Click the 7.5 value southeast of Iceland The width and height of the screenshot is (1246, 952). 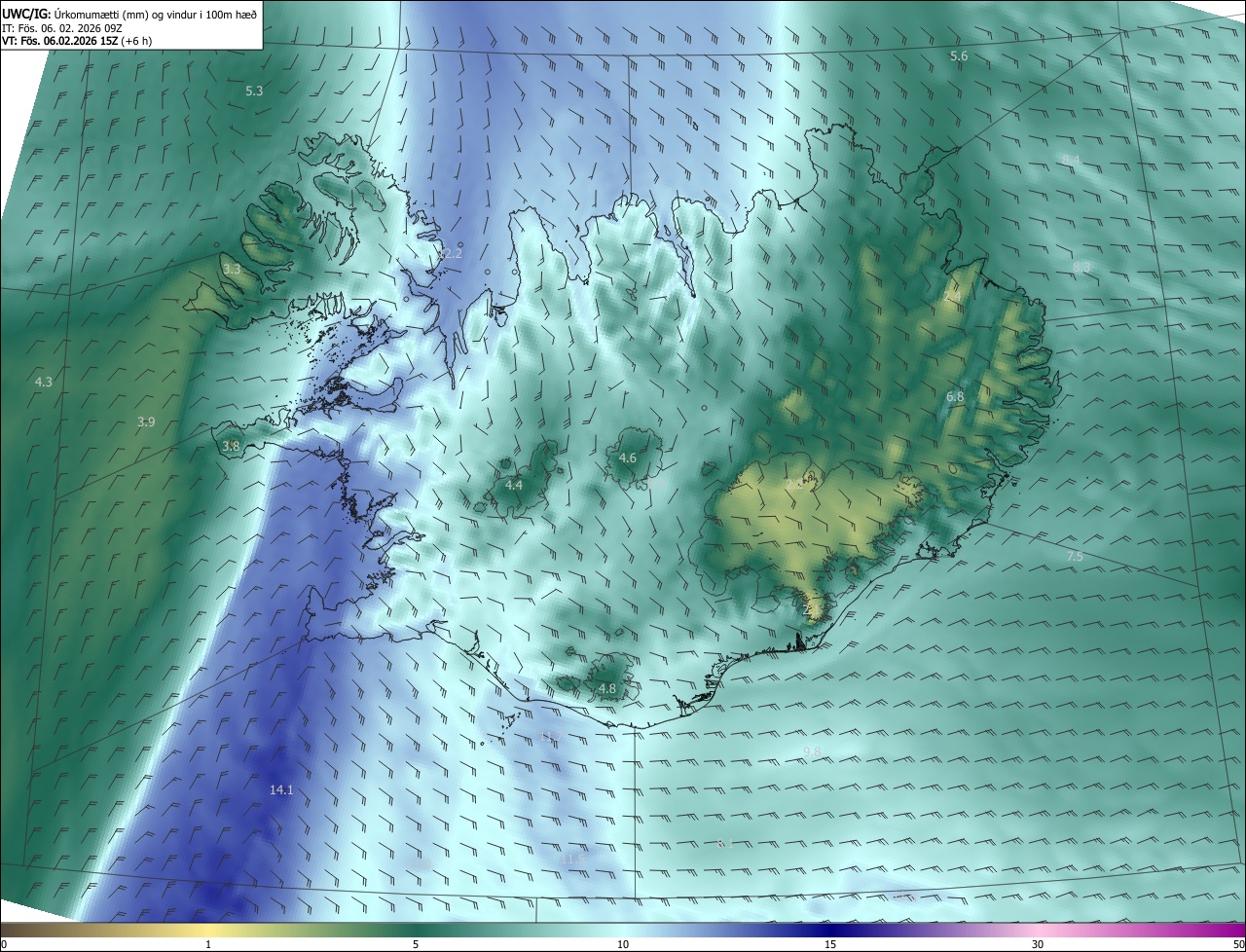coord(1075,557)
